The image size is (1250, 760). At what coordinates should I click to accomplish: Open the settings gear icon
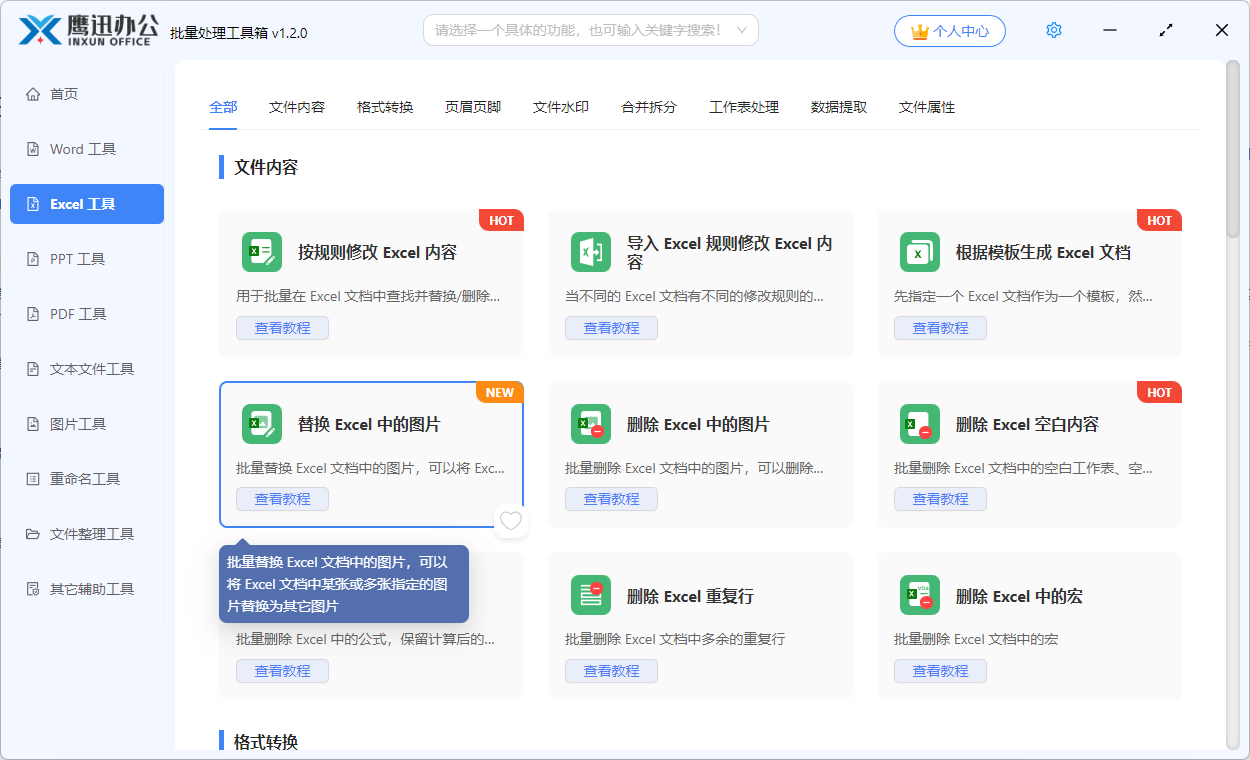(x=1053, y=30)
